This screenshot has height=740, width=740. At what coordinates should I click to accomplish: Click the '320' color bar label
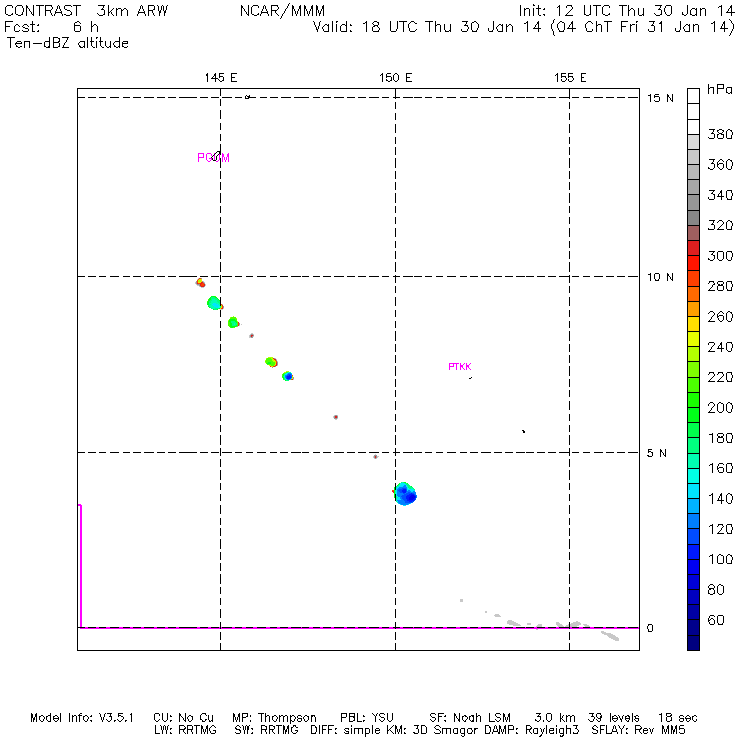coord(720,225)
